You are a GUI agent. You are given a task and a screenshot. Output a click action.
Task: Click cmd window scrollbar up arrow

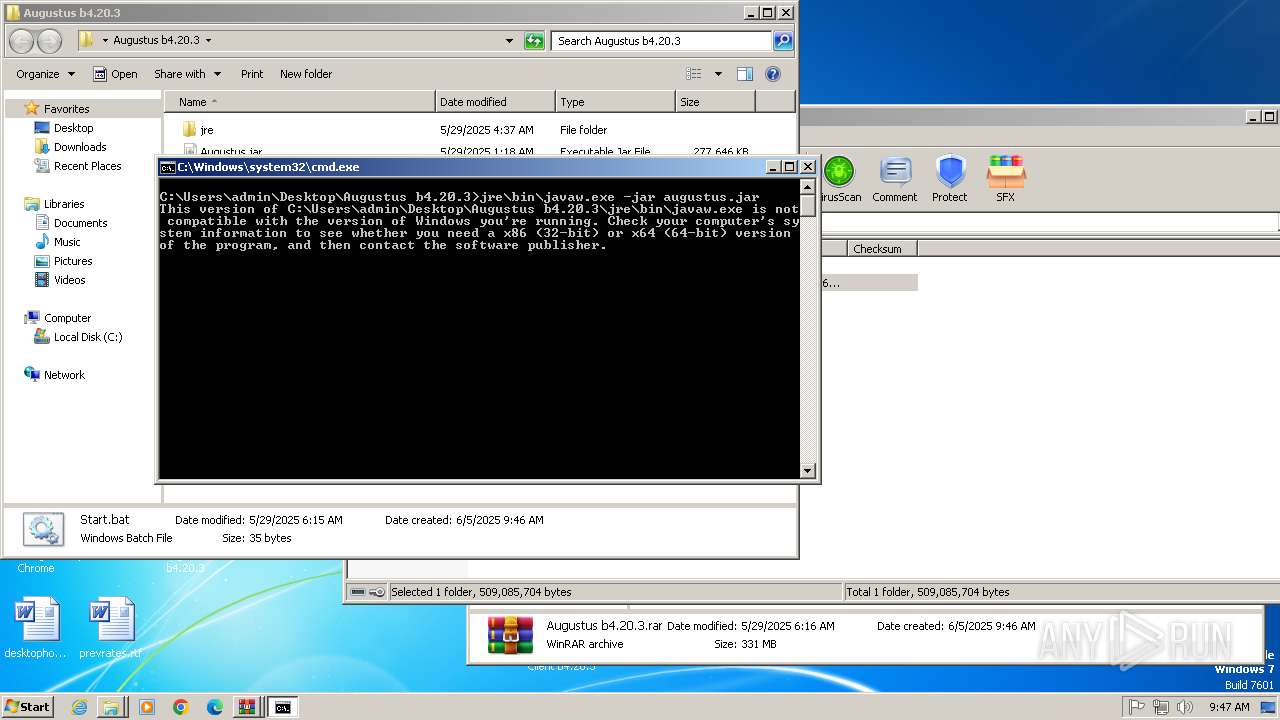(x=808, y=186)
